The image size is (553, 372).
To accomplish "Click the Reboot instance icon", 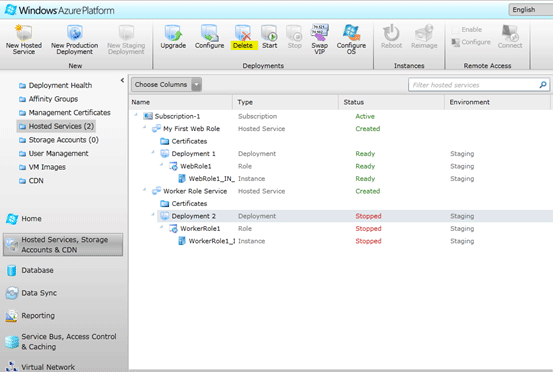I will [x=391, y=33].
